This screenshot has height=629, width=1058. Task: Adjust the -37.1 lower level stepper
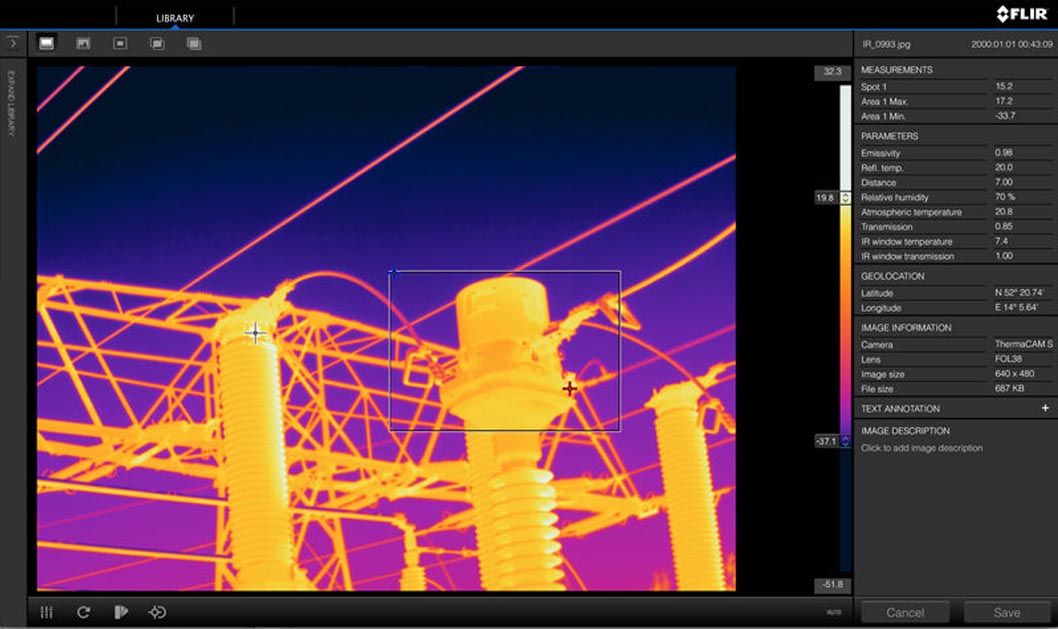(x=846, y=441)
